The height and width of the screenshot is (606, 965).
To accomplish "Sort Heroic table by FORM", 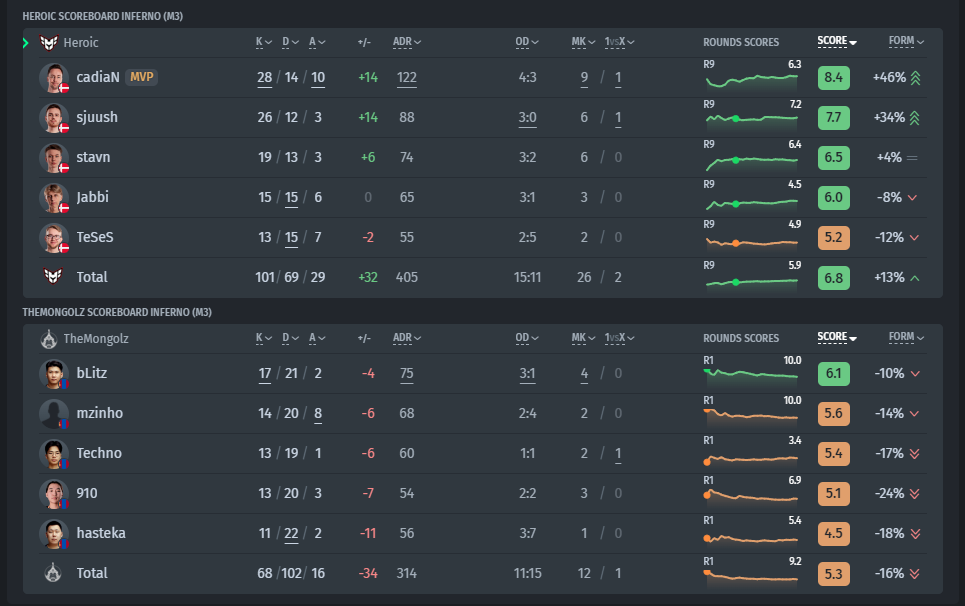I will coord(906,41).
